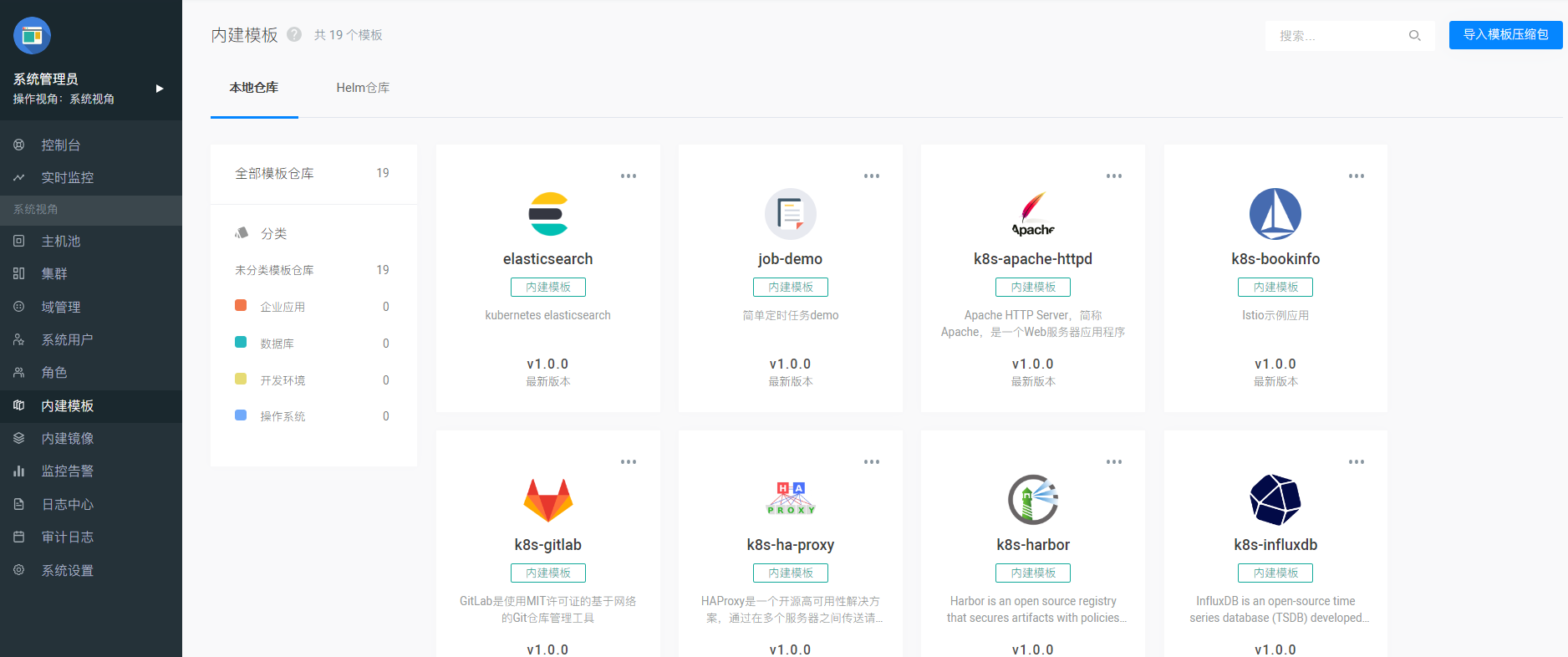
Task: Click the 导入模板压缩包 button
Action: tap(1505, 35)
